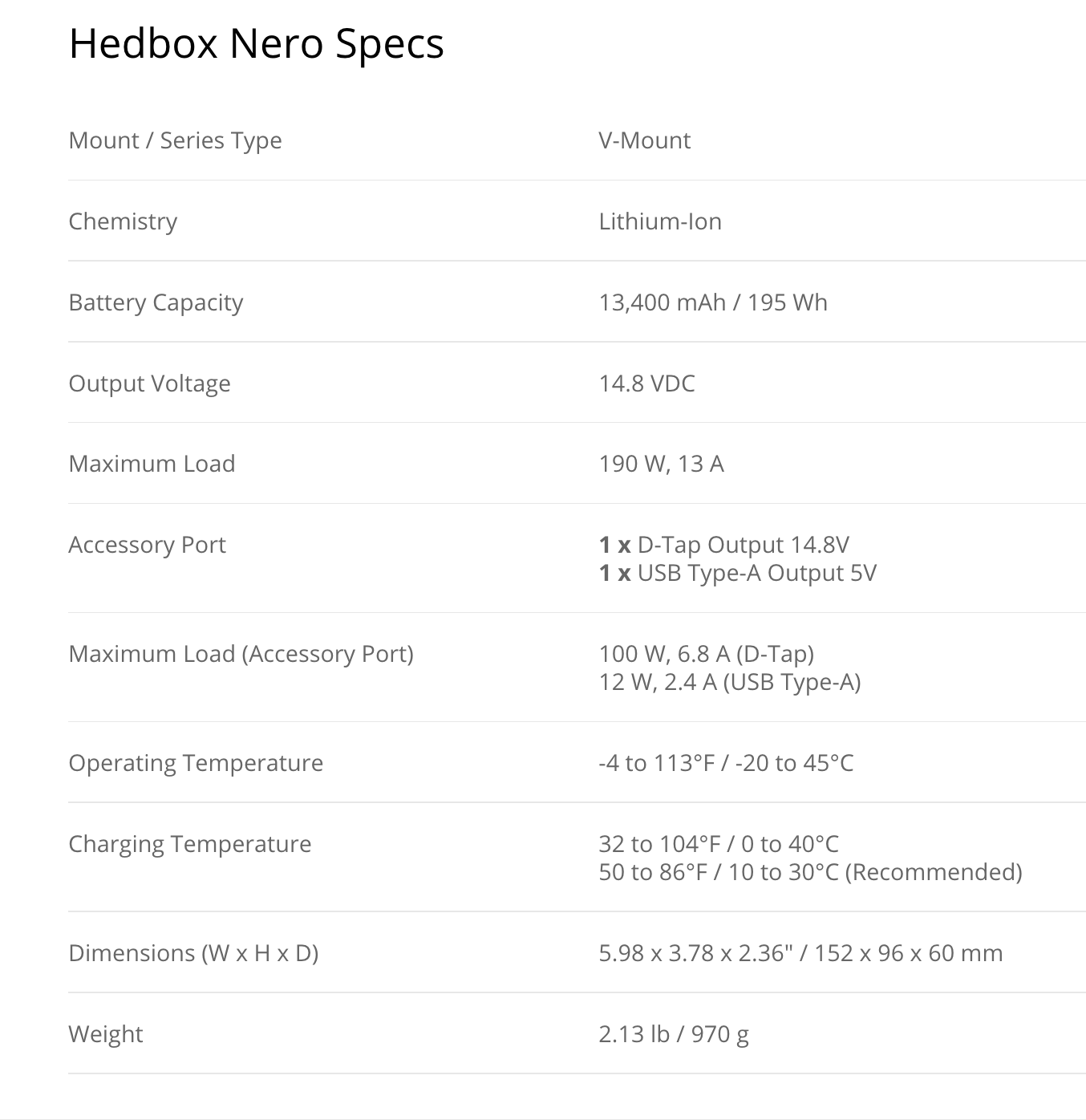The image size is (1086, 1120).
Task: Select the Lithium-Ion value
Action: point(659,221)
